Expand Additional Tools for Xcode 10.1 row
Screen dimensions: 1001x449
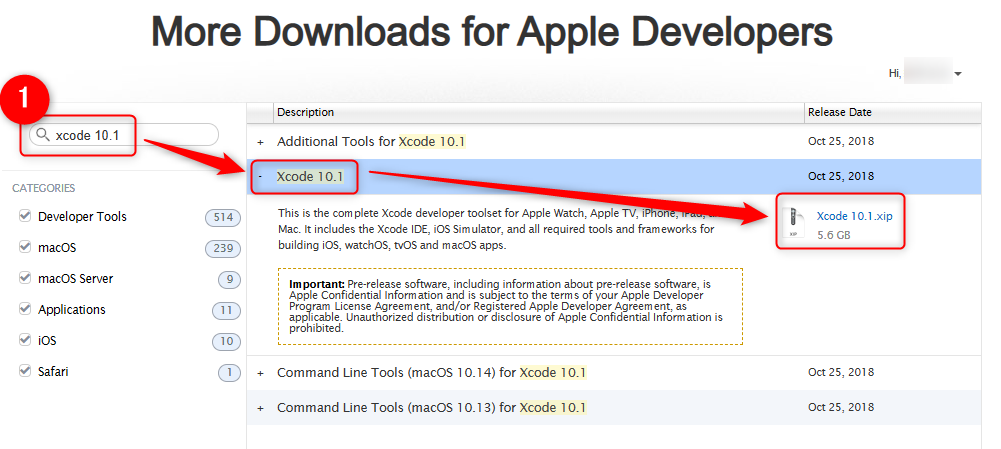pos(260,142)
